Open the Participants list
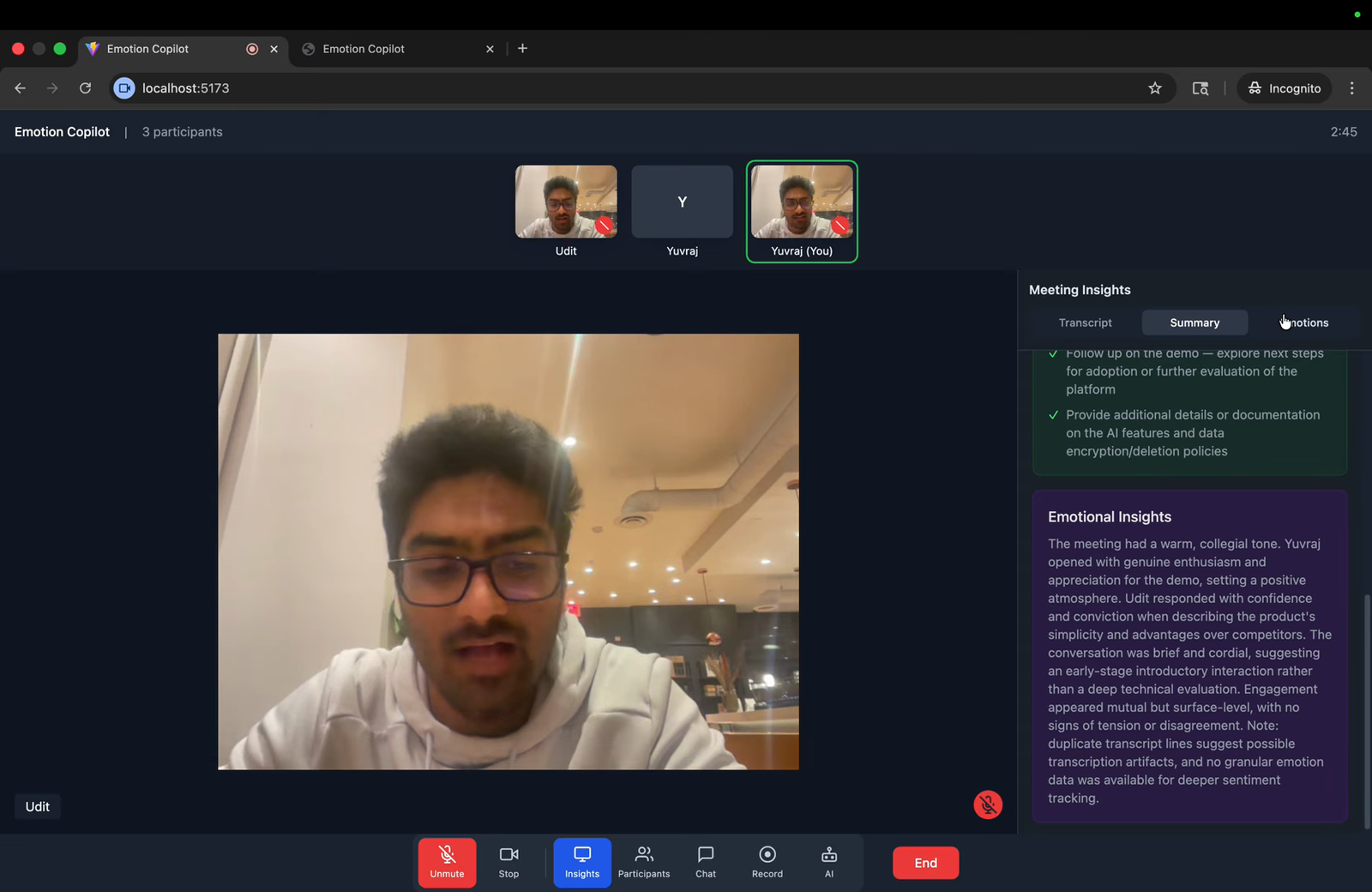 point(644,862)
